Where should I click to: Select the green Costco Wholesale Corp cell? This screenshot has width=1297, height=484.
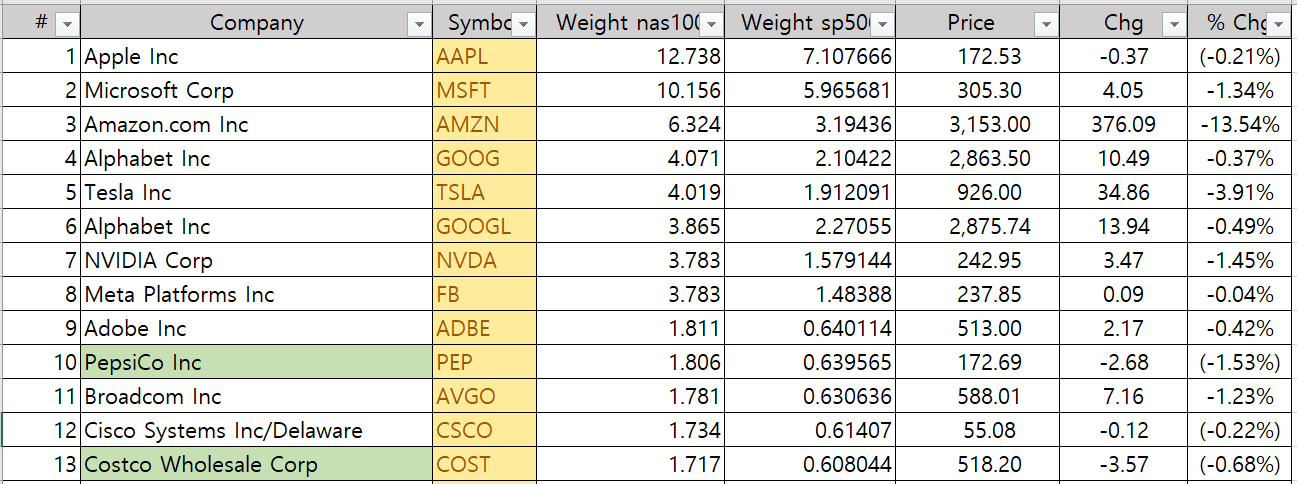pos(257,465)
